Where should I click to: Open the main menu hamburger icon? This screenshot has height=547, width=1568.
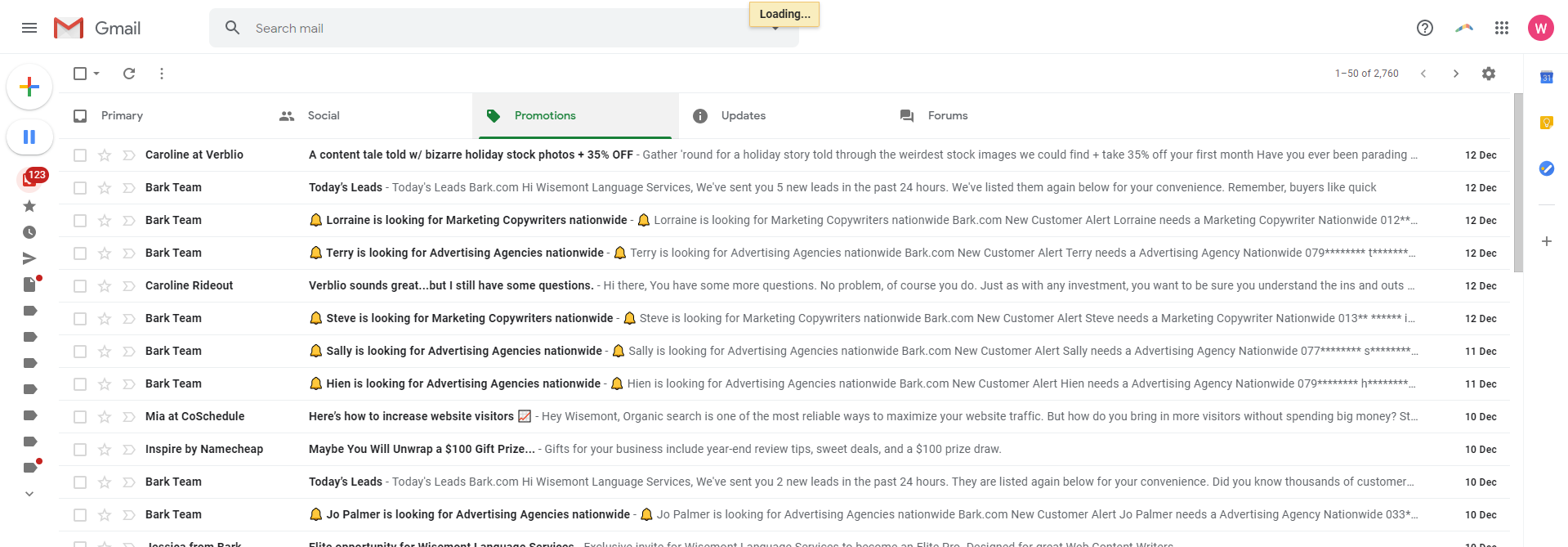click(29, 28)
